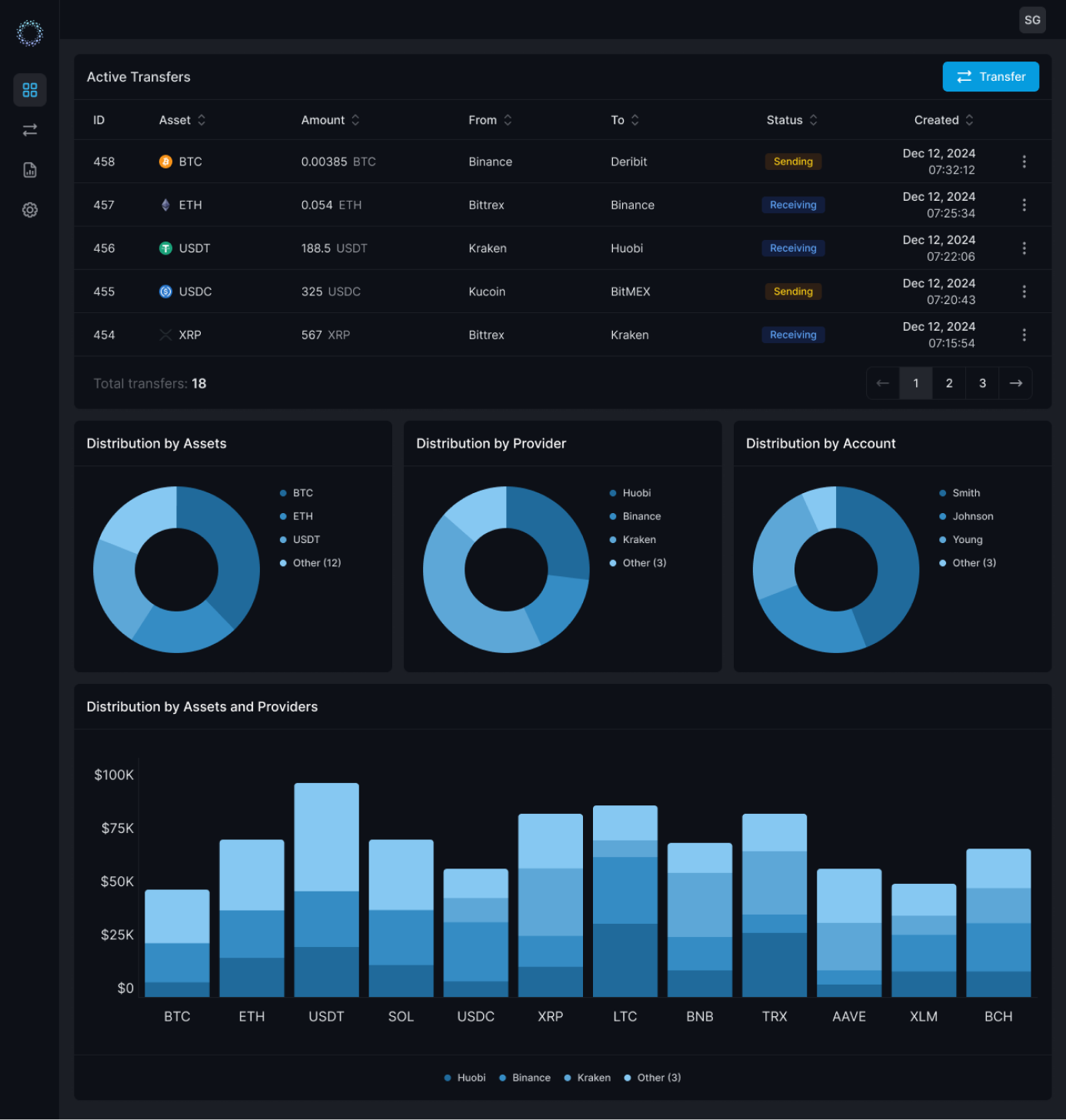Screen dimensions: 1066x1120
Task: Jump to page 3 of transfers
Action: [x=982, y=383]
